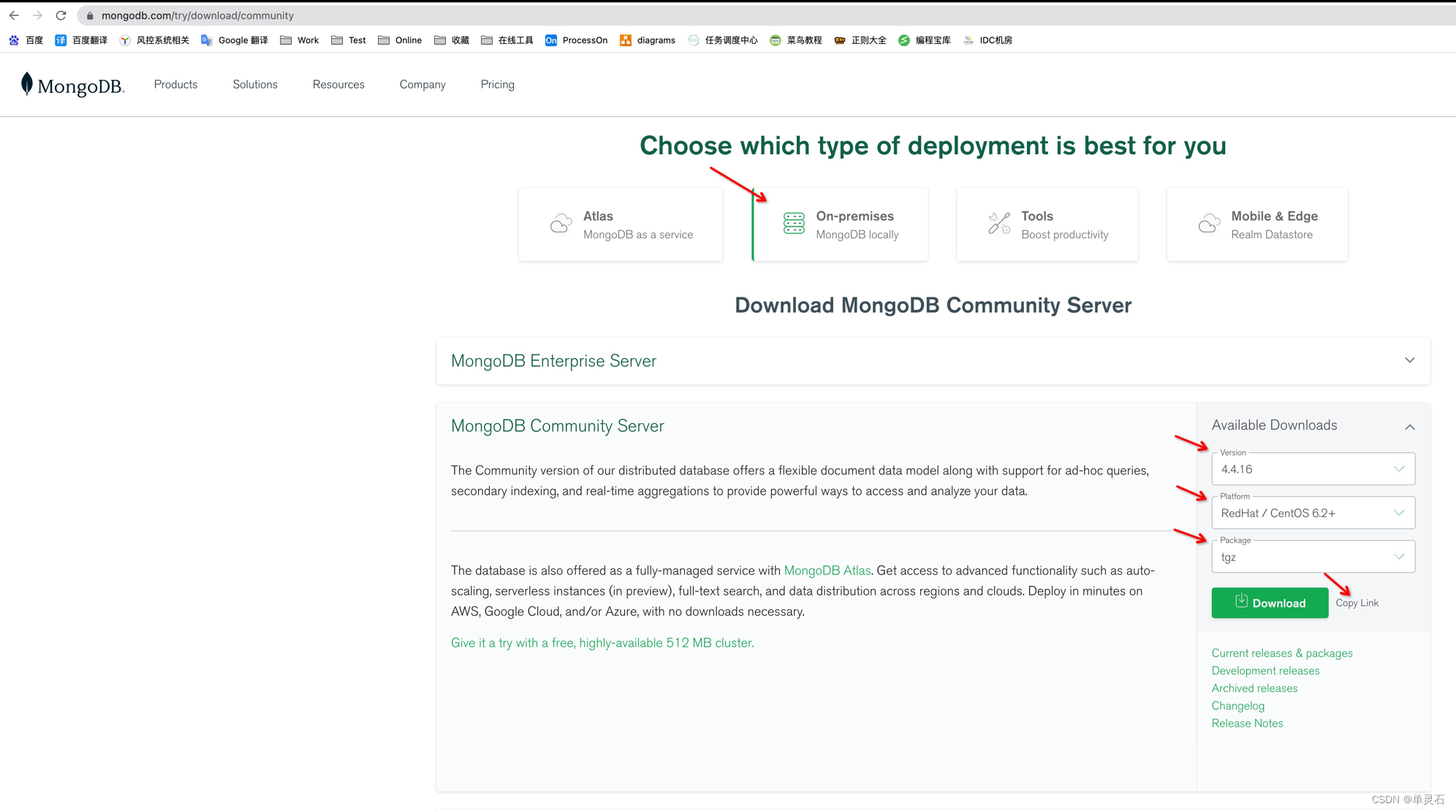The height and width of the screenshot is (812, 1456).
Task: Click the Copy Link text
Action: [x=1357, y=603]
